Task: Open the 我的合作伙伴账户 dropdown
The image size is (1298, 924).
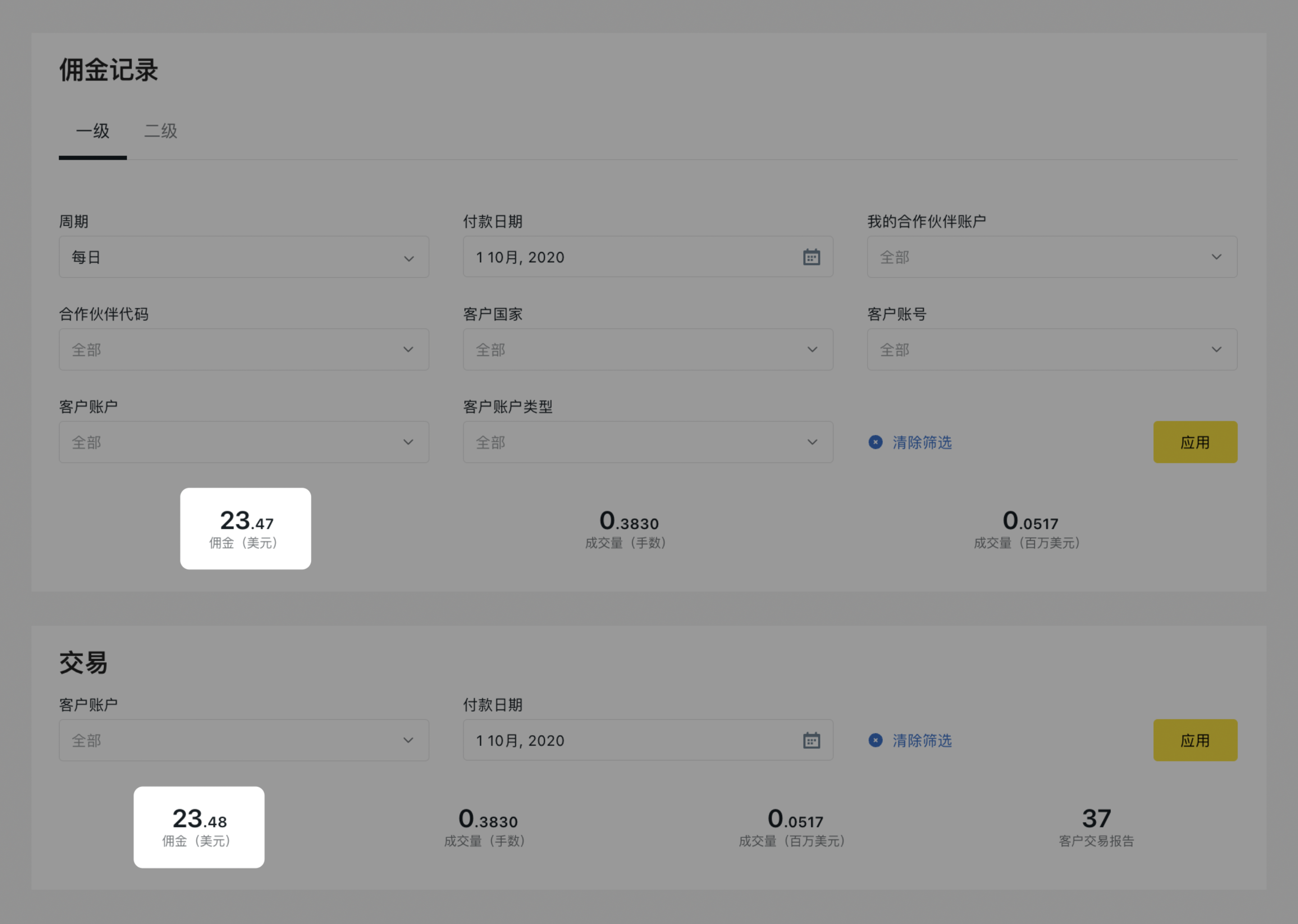Action: click(1052, 257)
